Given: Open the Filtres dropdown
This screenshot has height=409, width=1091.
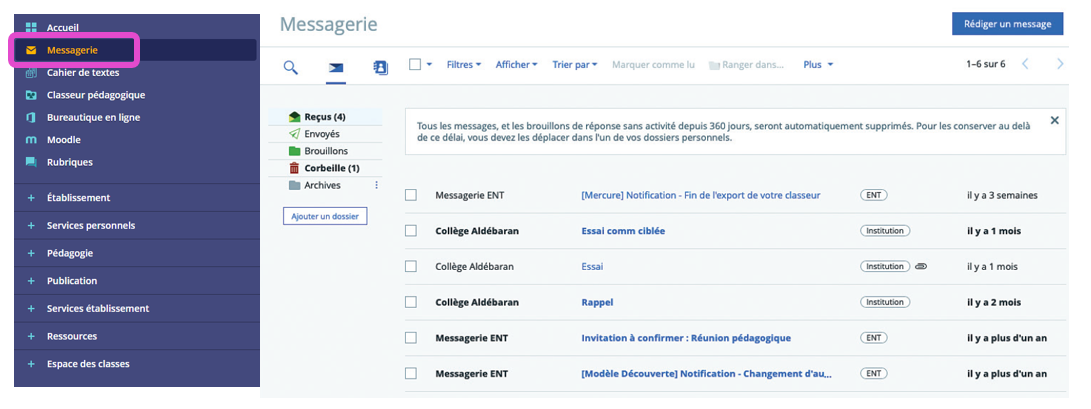Looking at the screenshot, I should [x=463, y=65].
